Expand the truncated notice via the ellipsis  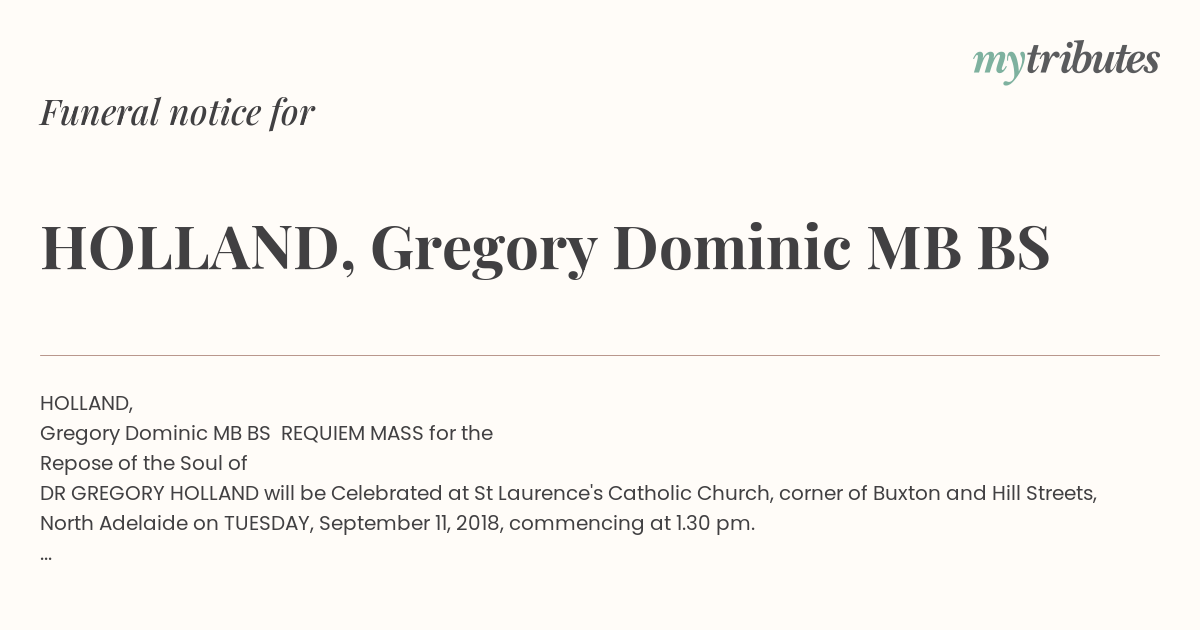point(46,556)
